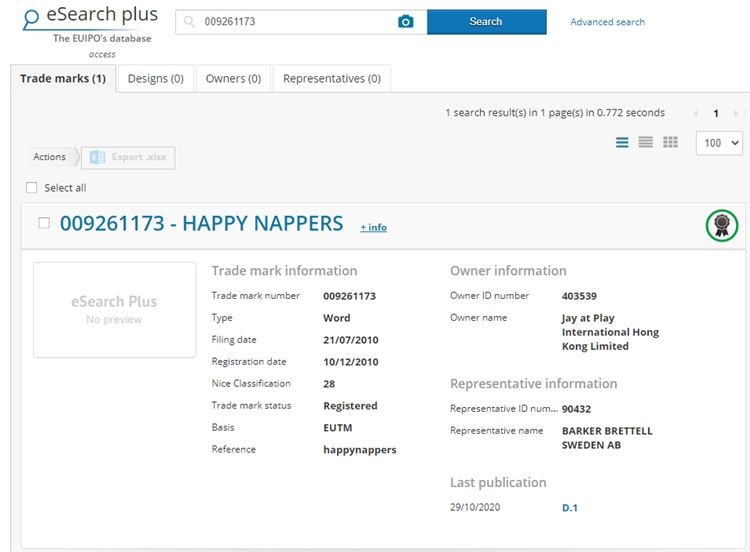
Task: Go to previous results page arrow
Action: (x=696, y=114)
